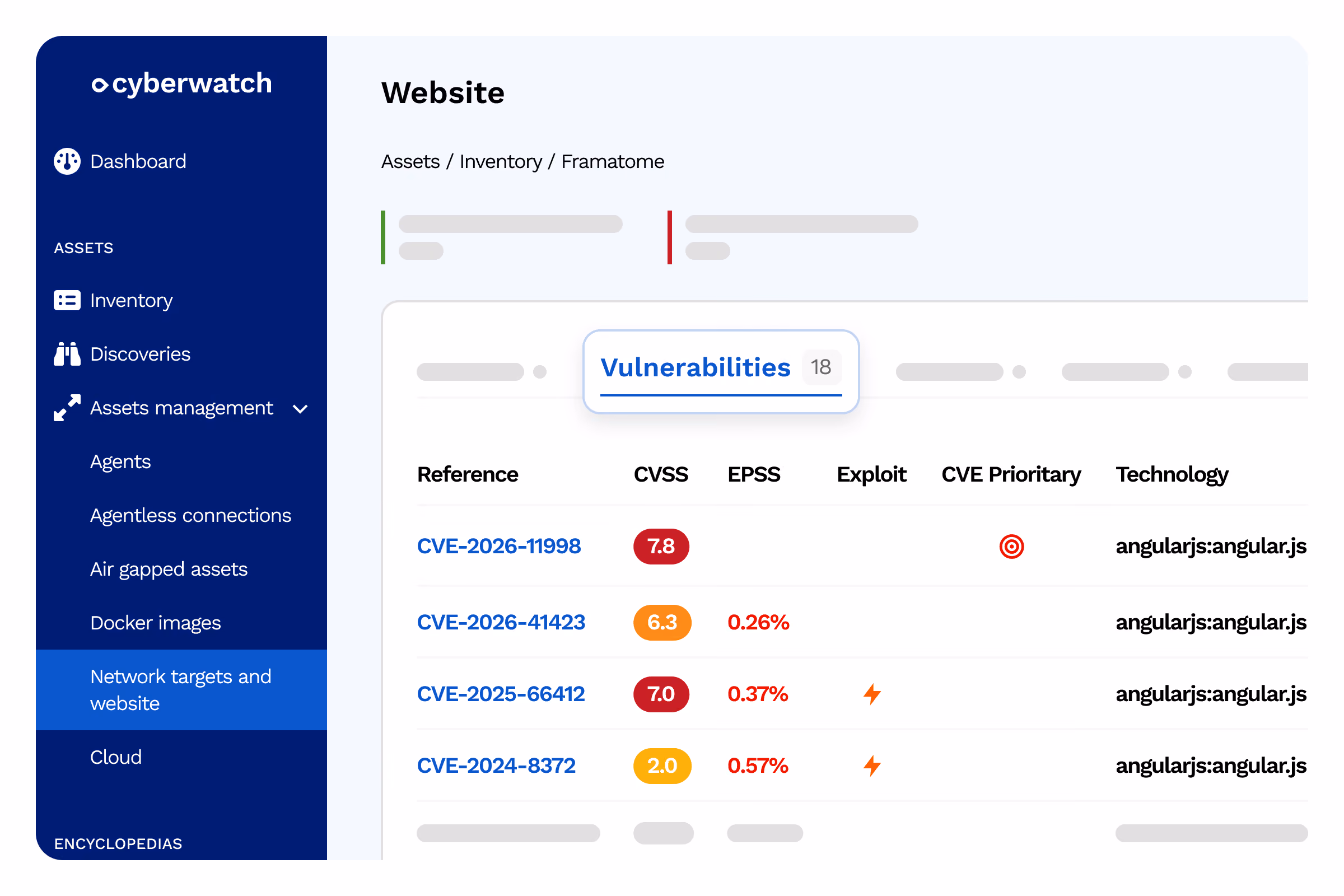This screenshot has height=896, width=1344.
Task: Go to Discoveries in the sidebar
Action: pos(141,354)
